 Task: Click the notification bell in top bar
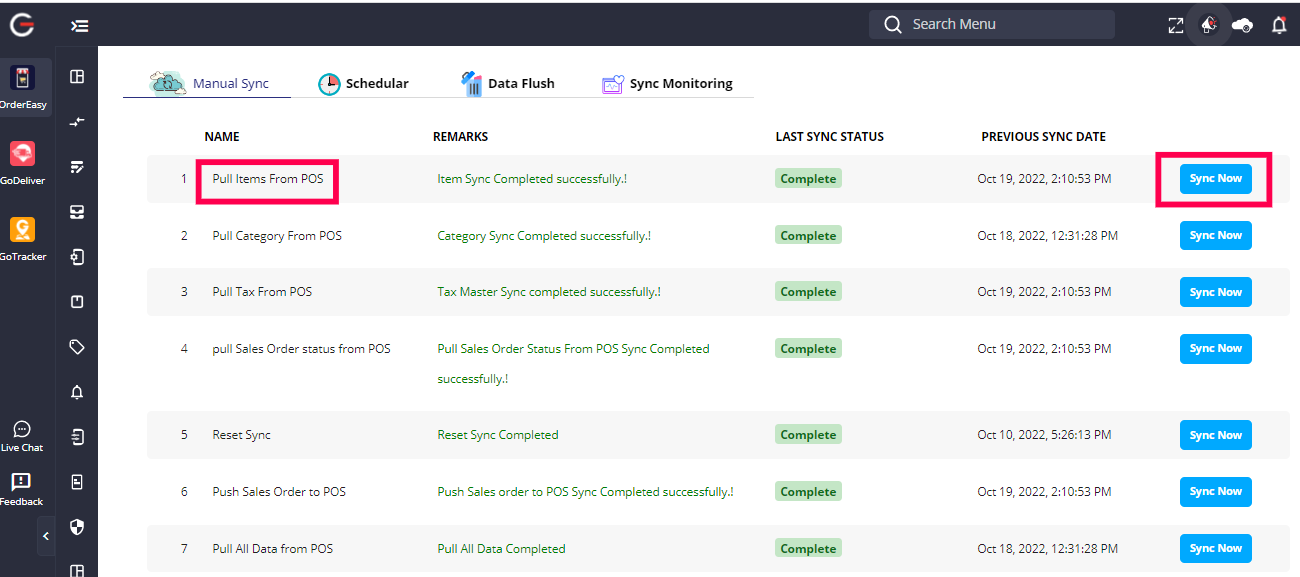click(1279, 25)
